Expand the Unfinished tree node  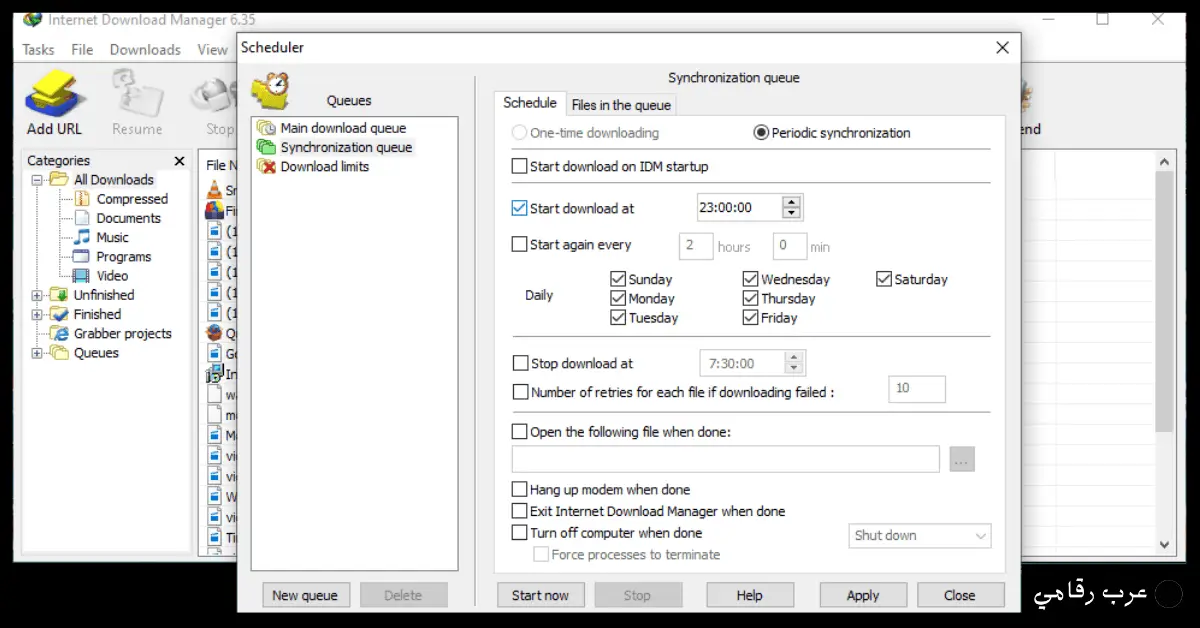(x=38, y=296)
